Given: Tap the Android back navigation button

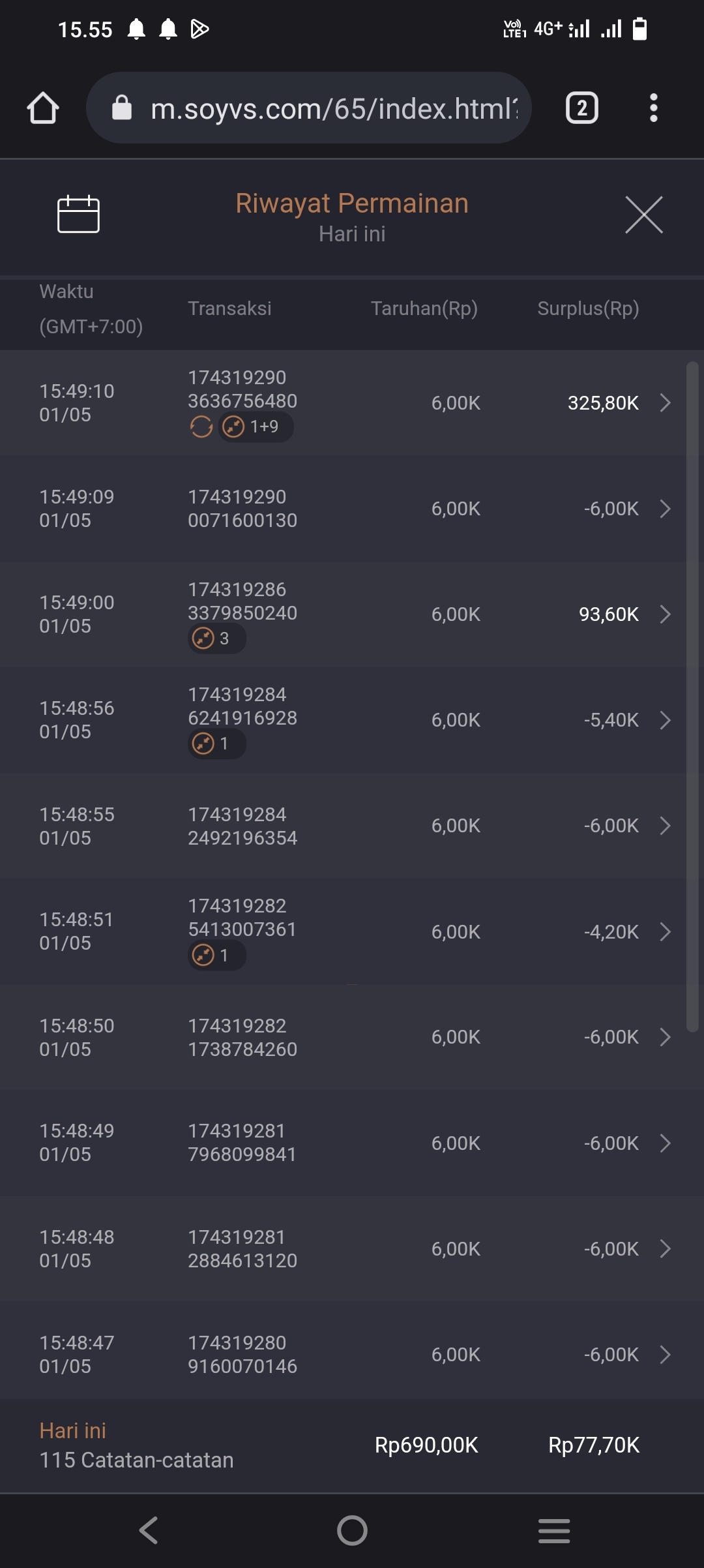Looking at the screenshot, I should (149, 1530).
